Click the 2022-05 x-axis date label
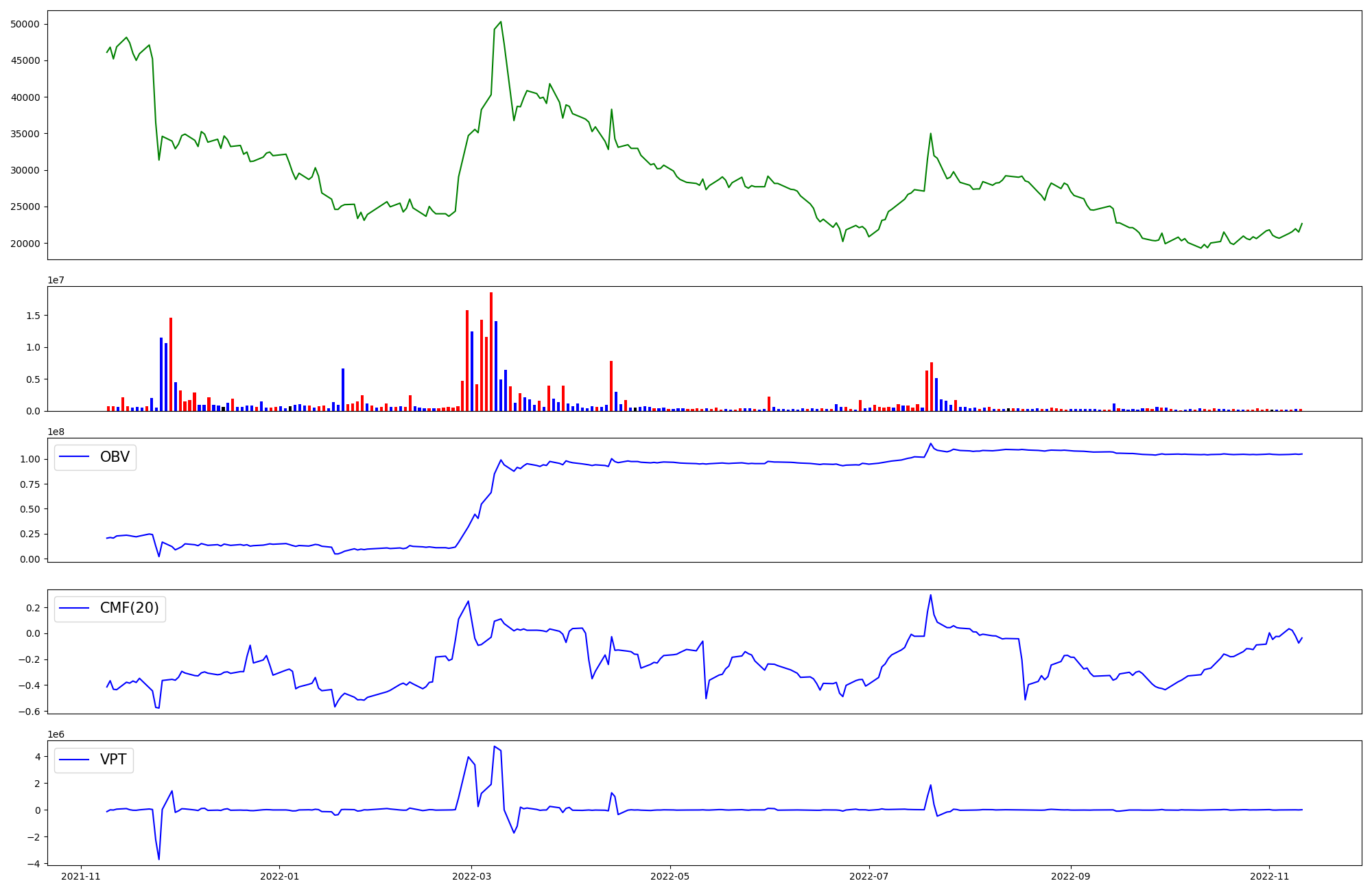The image size is (1372, 892). tap(670, 876)
